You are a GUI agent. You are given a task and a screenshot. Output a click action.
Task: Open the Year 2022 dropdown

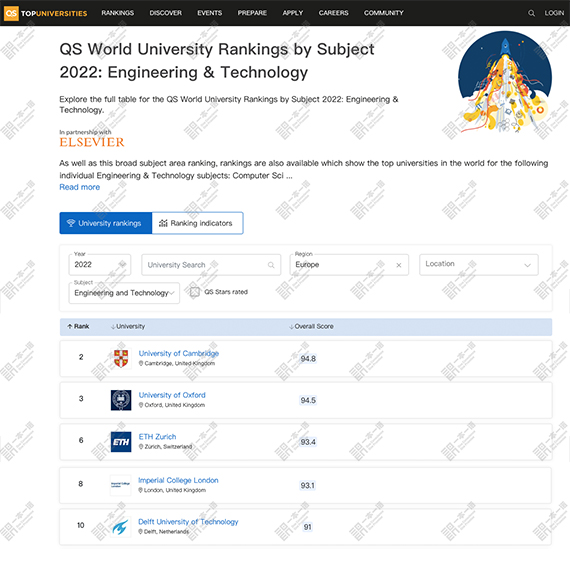[x=100, y=265]
